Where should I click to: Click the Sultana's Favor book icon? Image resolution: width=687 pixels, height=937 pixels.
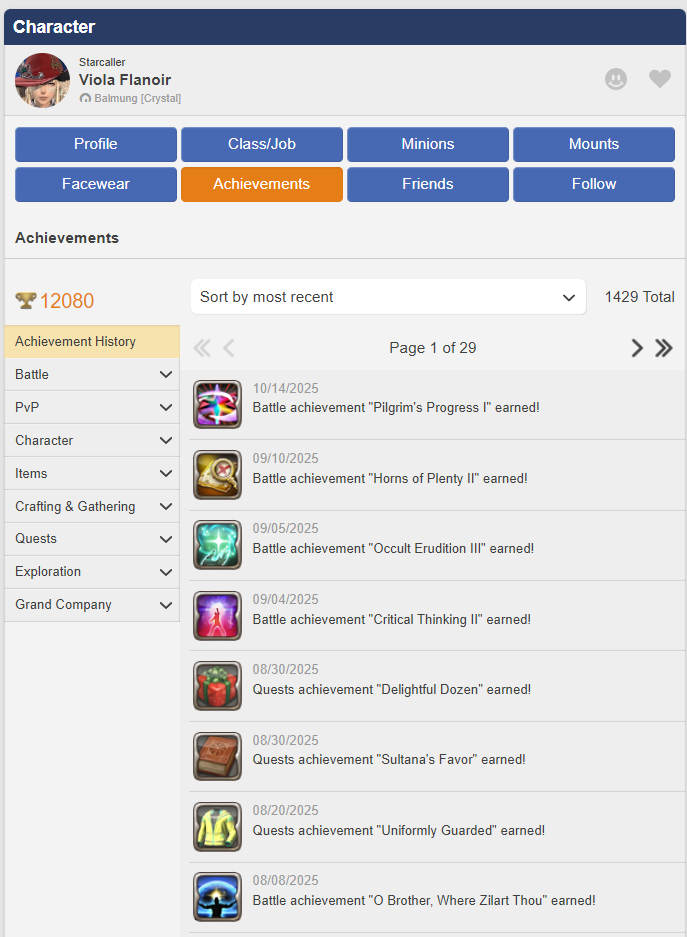(x=217, y=756)
